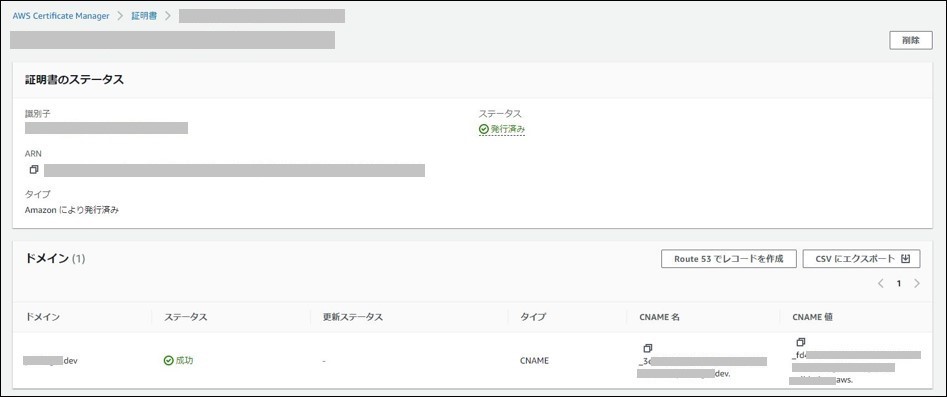Click the 削除 delete button
This screenshot has width=947, height=397.
tap(911, 40)
